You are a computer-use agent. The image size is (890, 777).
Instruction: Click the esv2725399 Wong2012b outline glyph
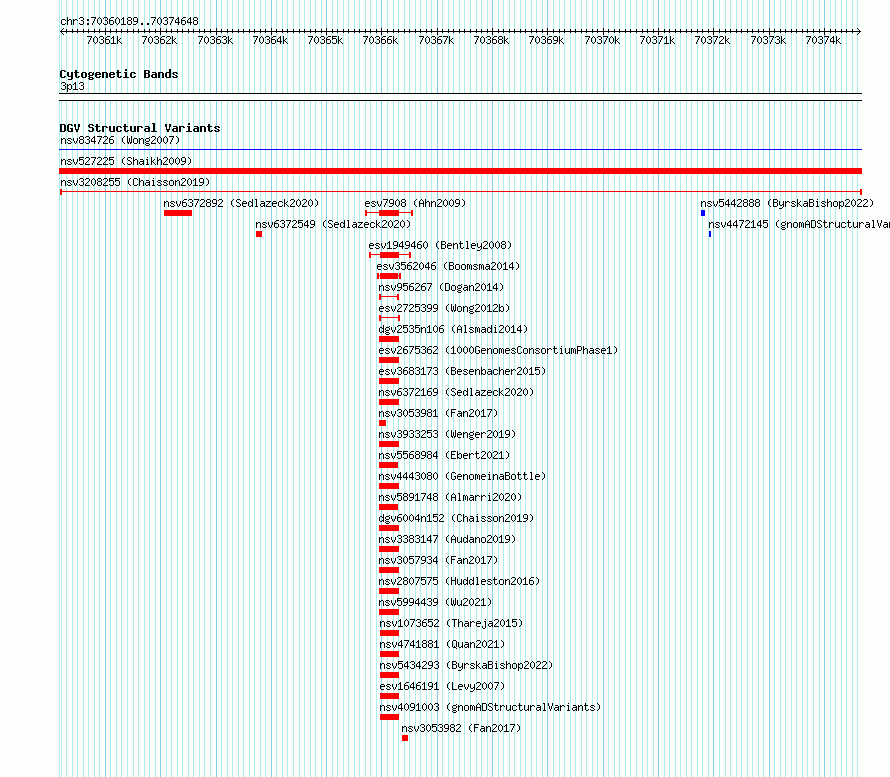click(389, 318)
